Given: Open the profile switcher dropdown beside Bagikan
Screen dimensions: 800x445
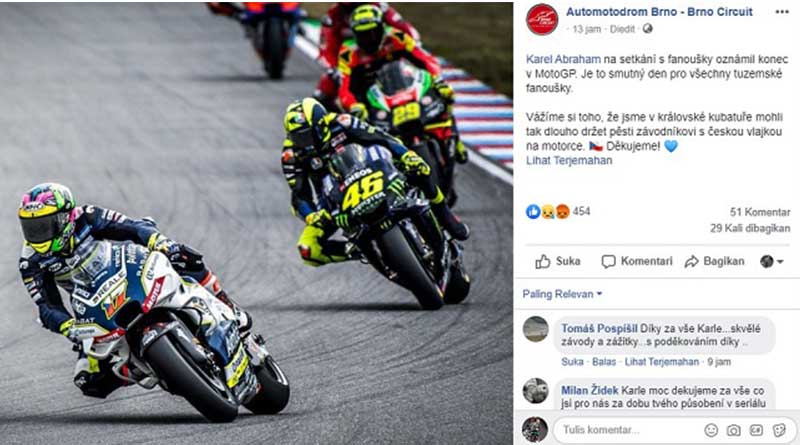Looking at the screenshot, I should [x=771, y=261].
